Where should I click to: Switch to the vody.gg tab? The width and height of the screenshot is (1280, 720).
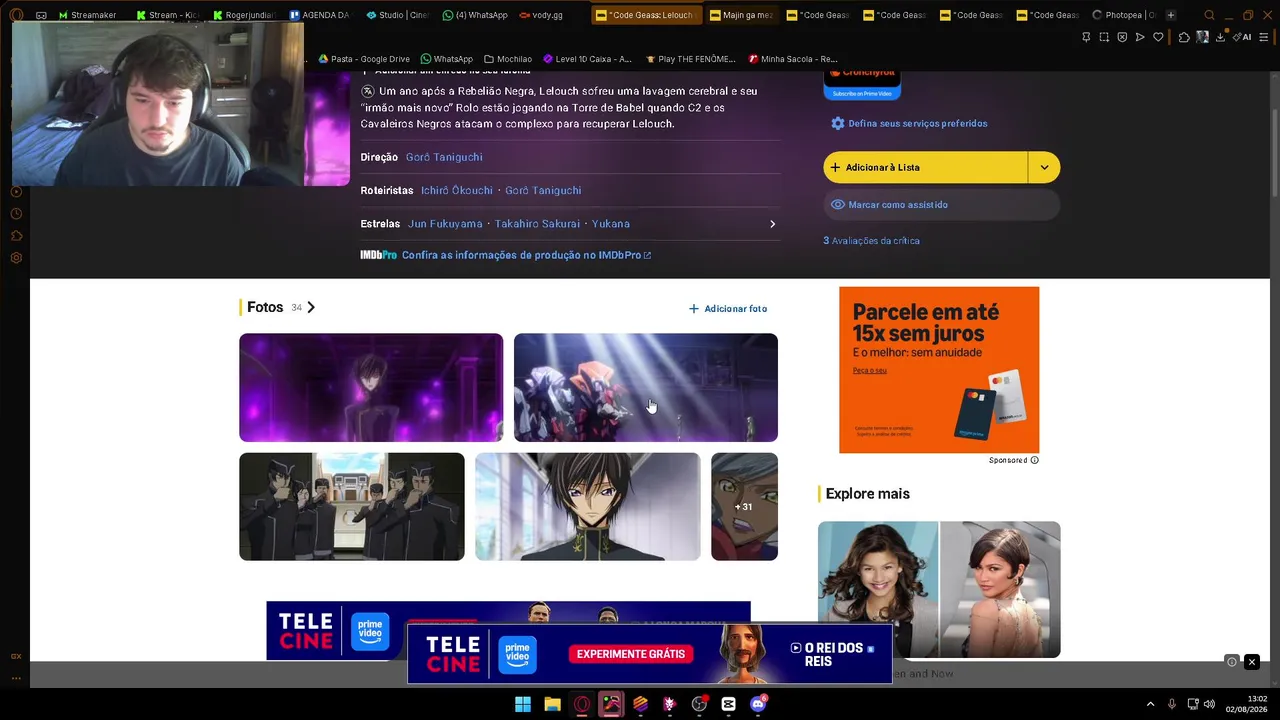[541, 15]
